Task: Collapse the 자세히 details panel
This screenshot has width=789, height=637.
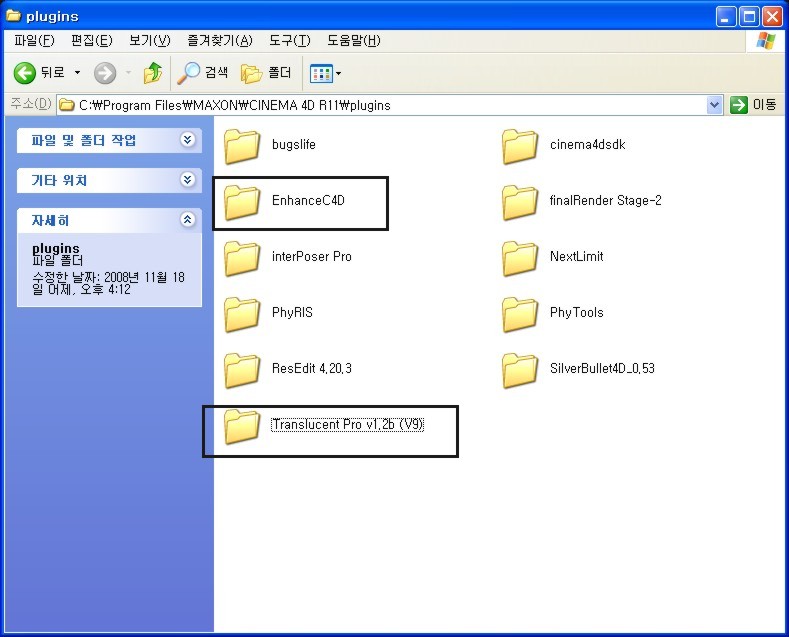Action: (x=187, y=219)
